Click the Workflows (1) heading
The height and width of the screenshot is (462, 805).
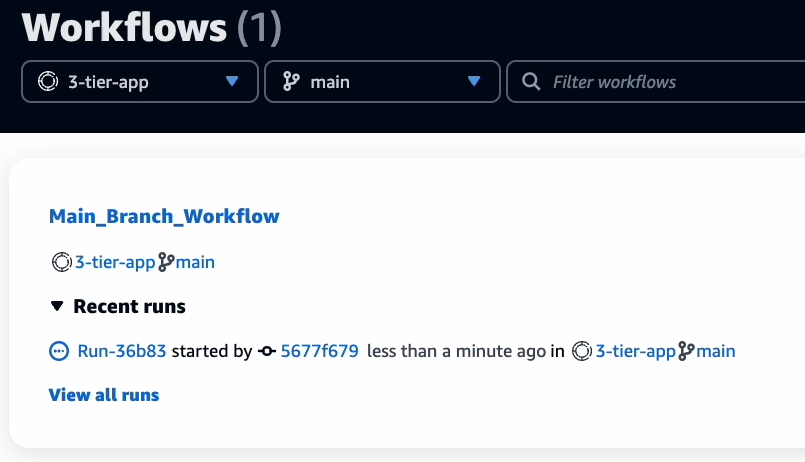(151, 27)
